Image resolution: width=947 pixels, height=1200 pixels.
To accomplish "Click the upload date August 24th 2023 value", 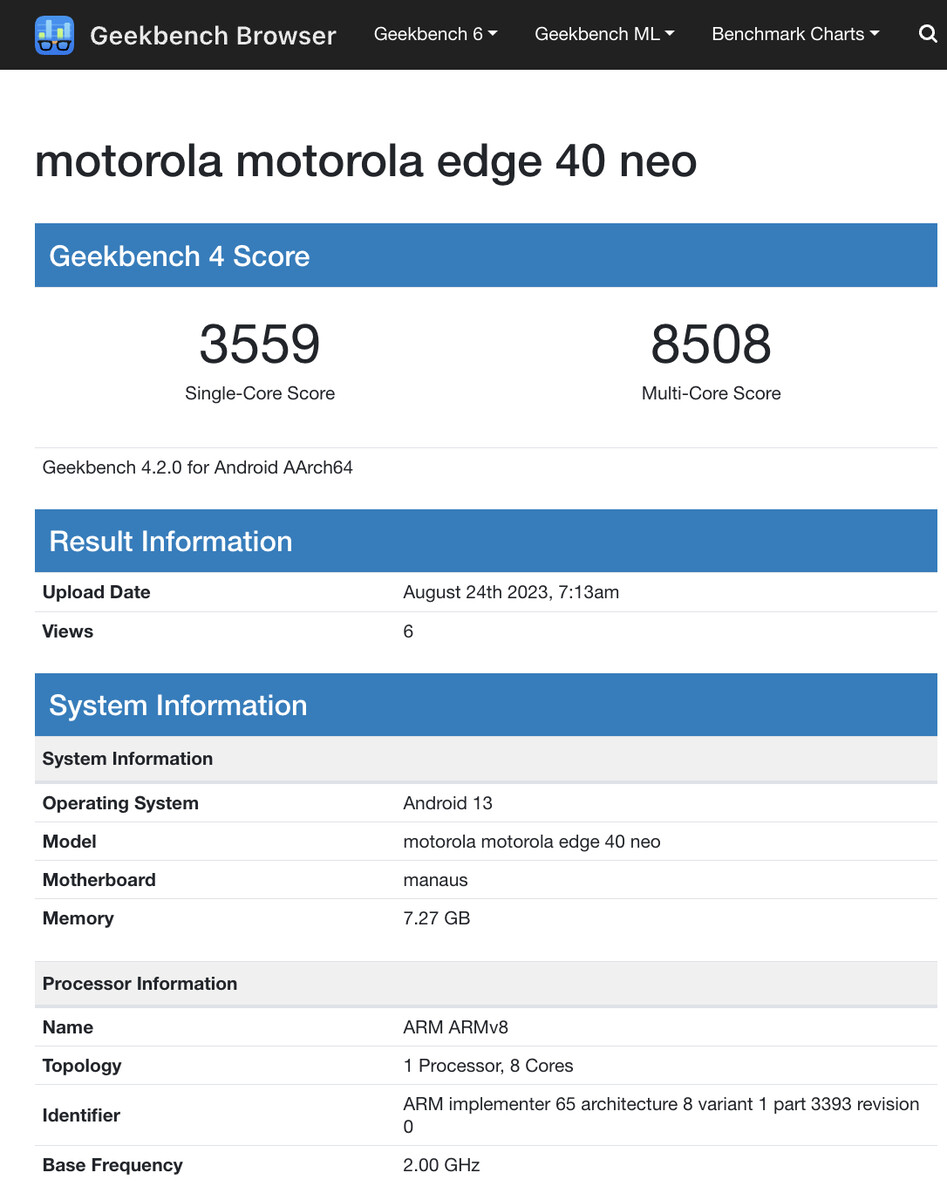I will click(x=511, y=592).
